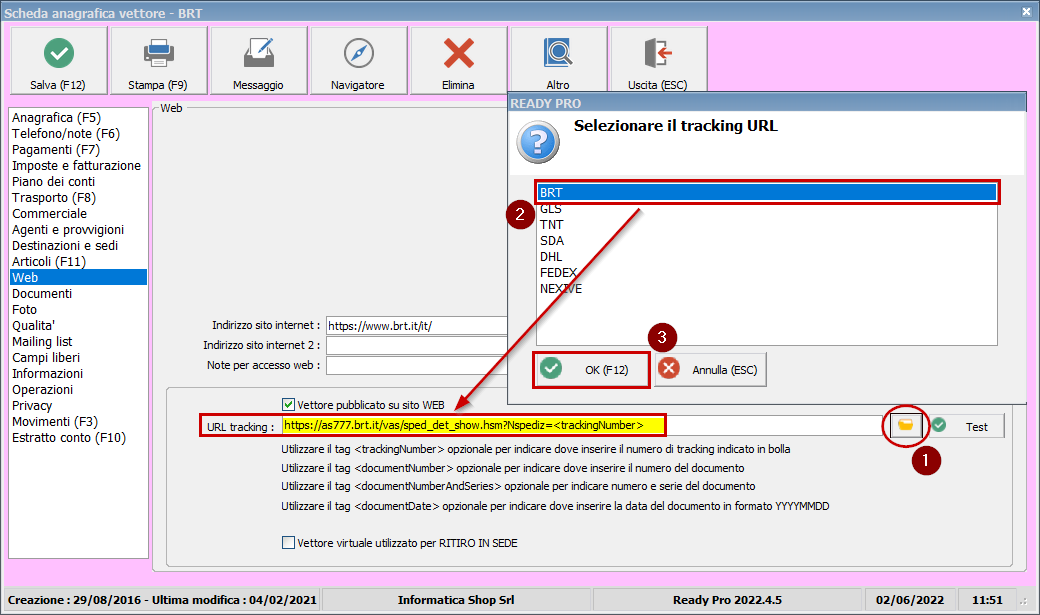Screen dimensions: 1040x615
Task: Focus the 'Indirizzo sito internet 2' field
Action: [x=417, y=345]
